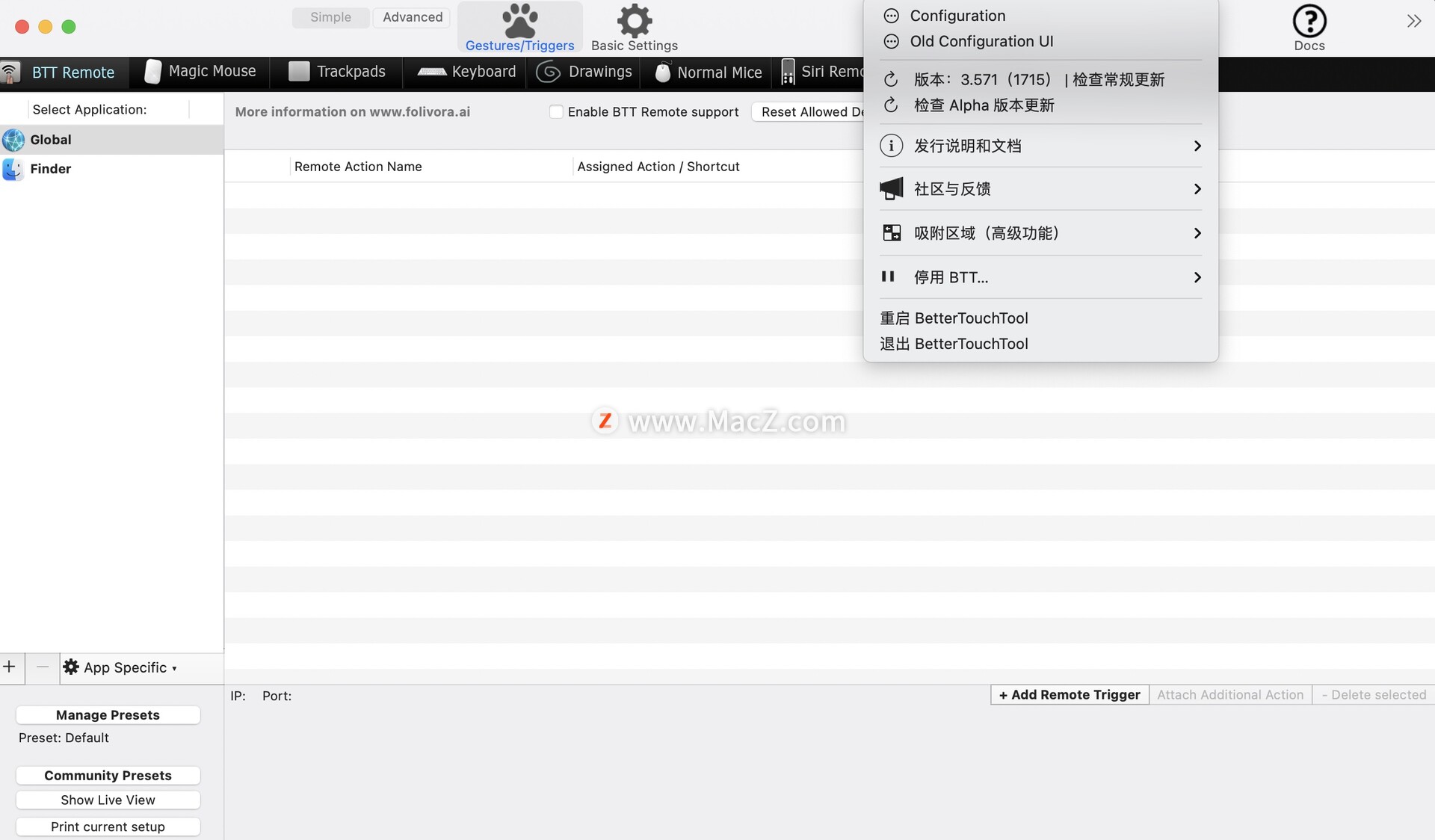
Task: Click refresh icon beside Alpha update
Action: (x=891, y=105)
